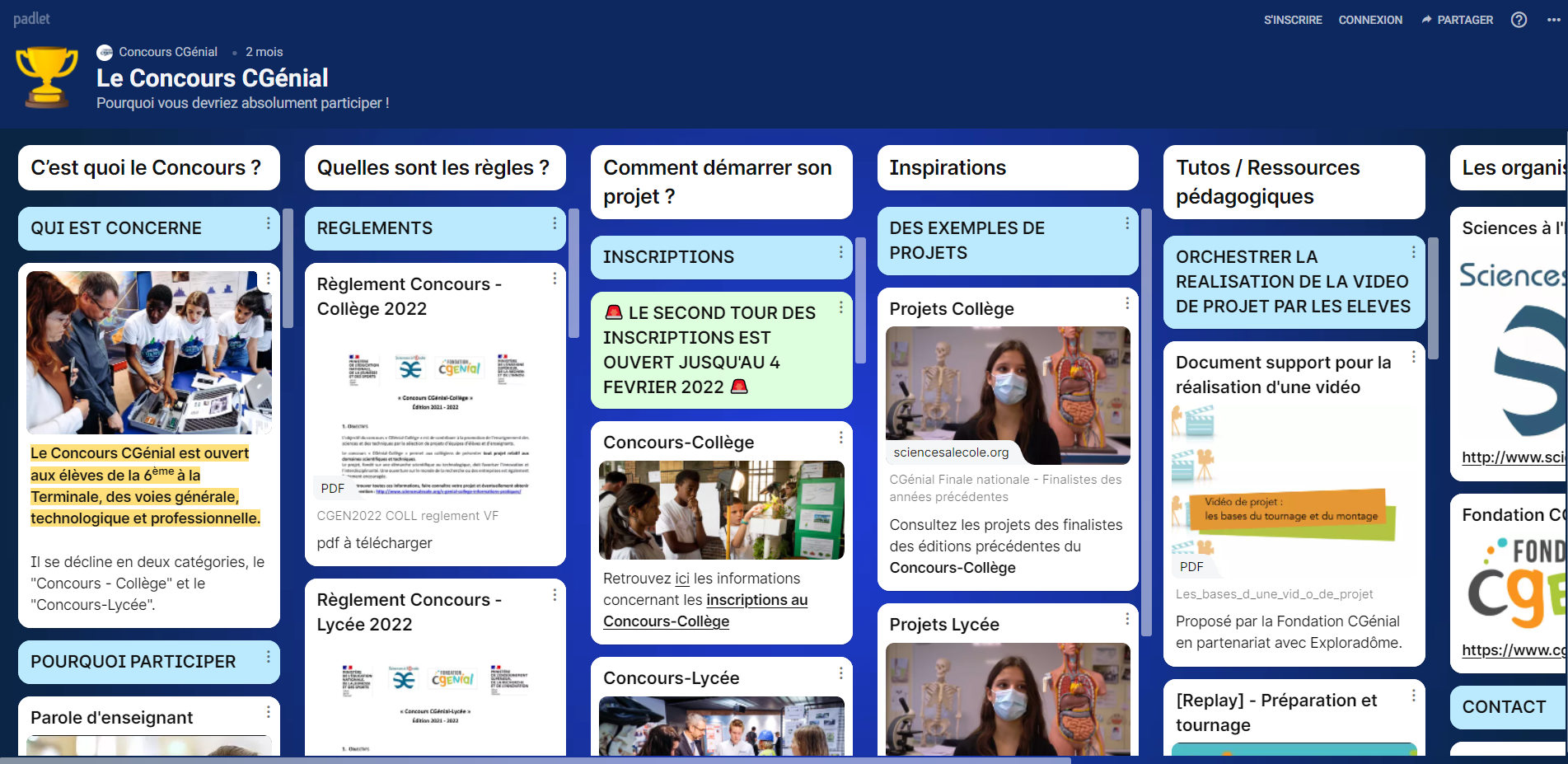The image size is (1568, 764).
Task: Open options for QUI EST CONCERNE post
Action: [268, 223]
